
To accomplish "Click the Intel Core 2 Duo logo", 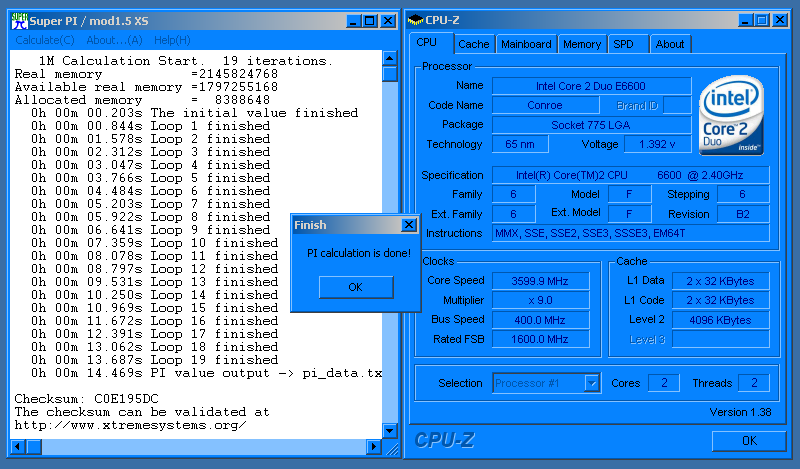I will [x=731, y=115].
